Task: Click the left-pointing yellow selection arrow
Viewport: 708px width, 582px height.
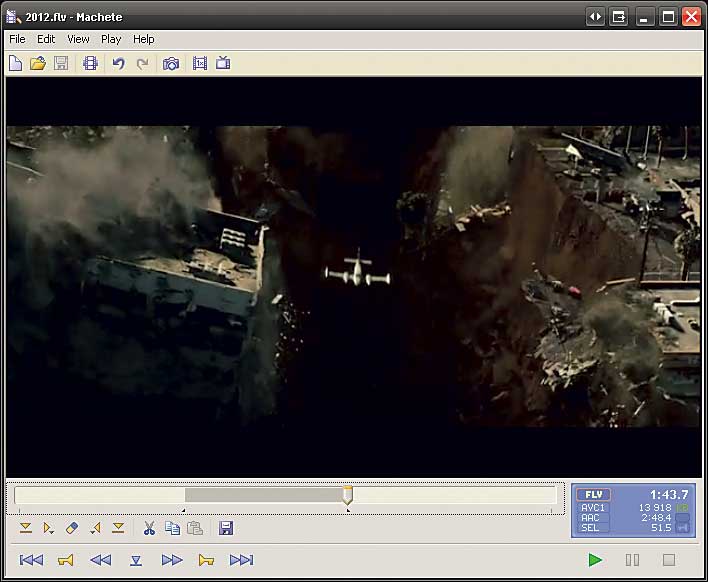Action: [x=95, y=528]
